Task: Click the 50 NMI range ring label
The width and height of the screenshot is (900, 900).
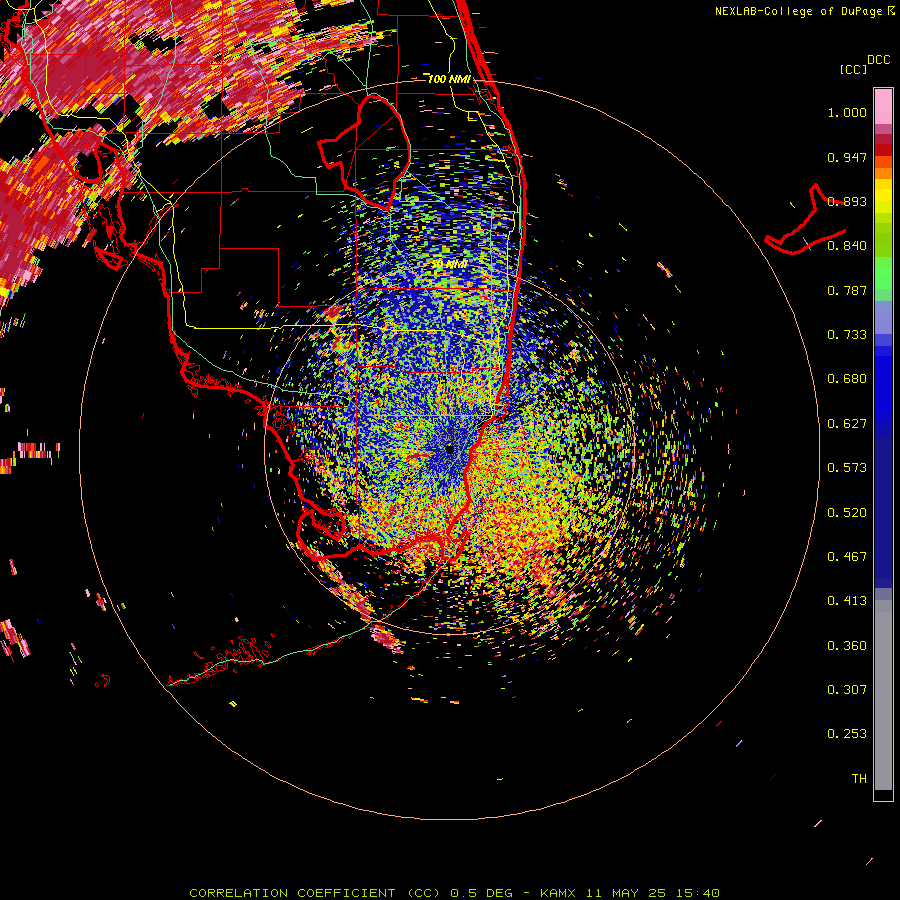Action: [449, 264]
